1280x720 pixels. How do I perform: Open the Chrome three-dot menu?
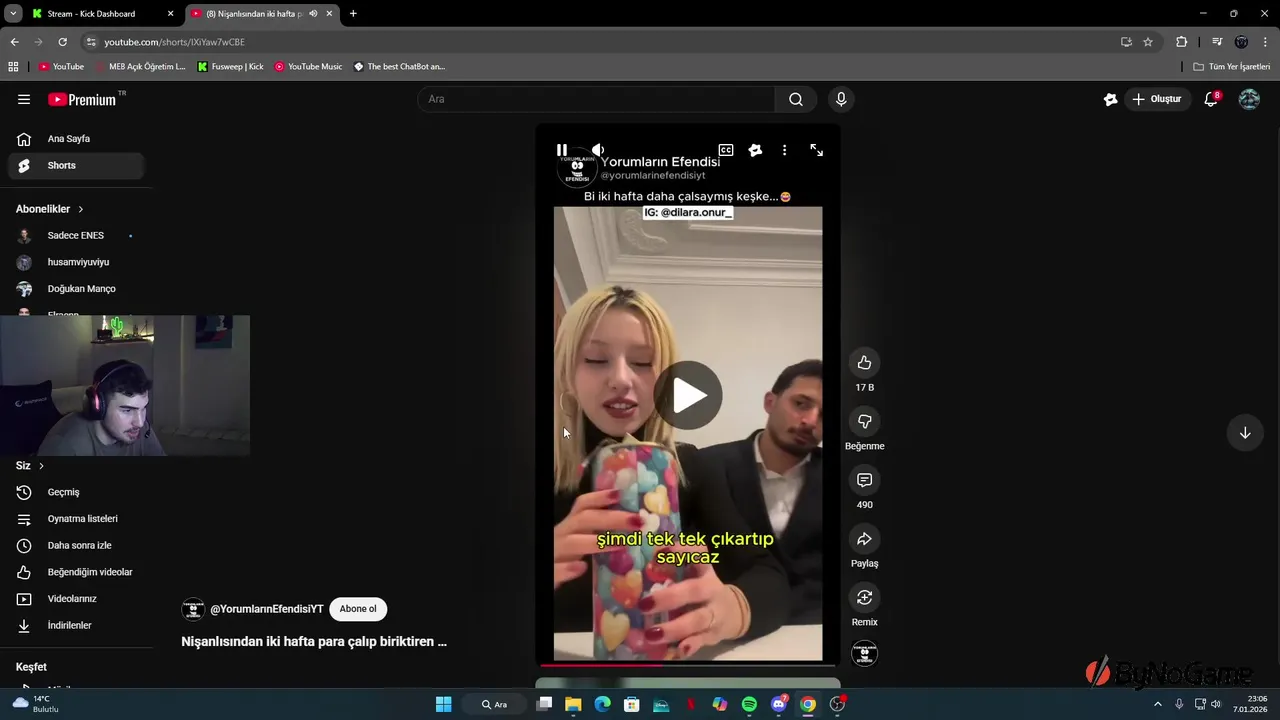(1265, 42)
